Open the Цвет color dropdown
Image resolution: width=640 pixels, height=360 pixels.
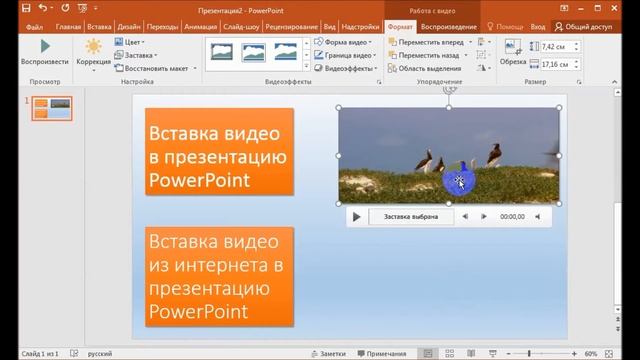pos(129,42)
